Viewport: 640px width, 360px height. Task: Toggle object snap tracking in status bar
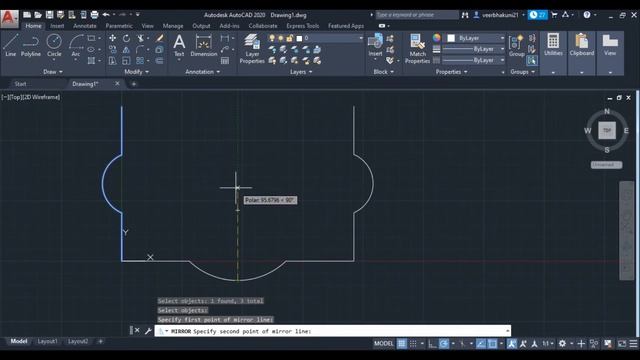pos(481,344)
